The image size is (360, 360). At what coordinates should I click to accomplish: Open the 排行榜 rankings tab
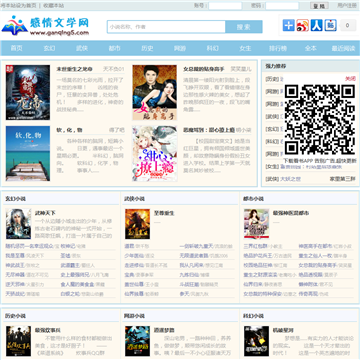point(278,48)
